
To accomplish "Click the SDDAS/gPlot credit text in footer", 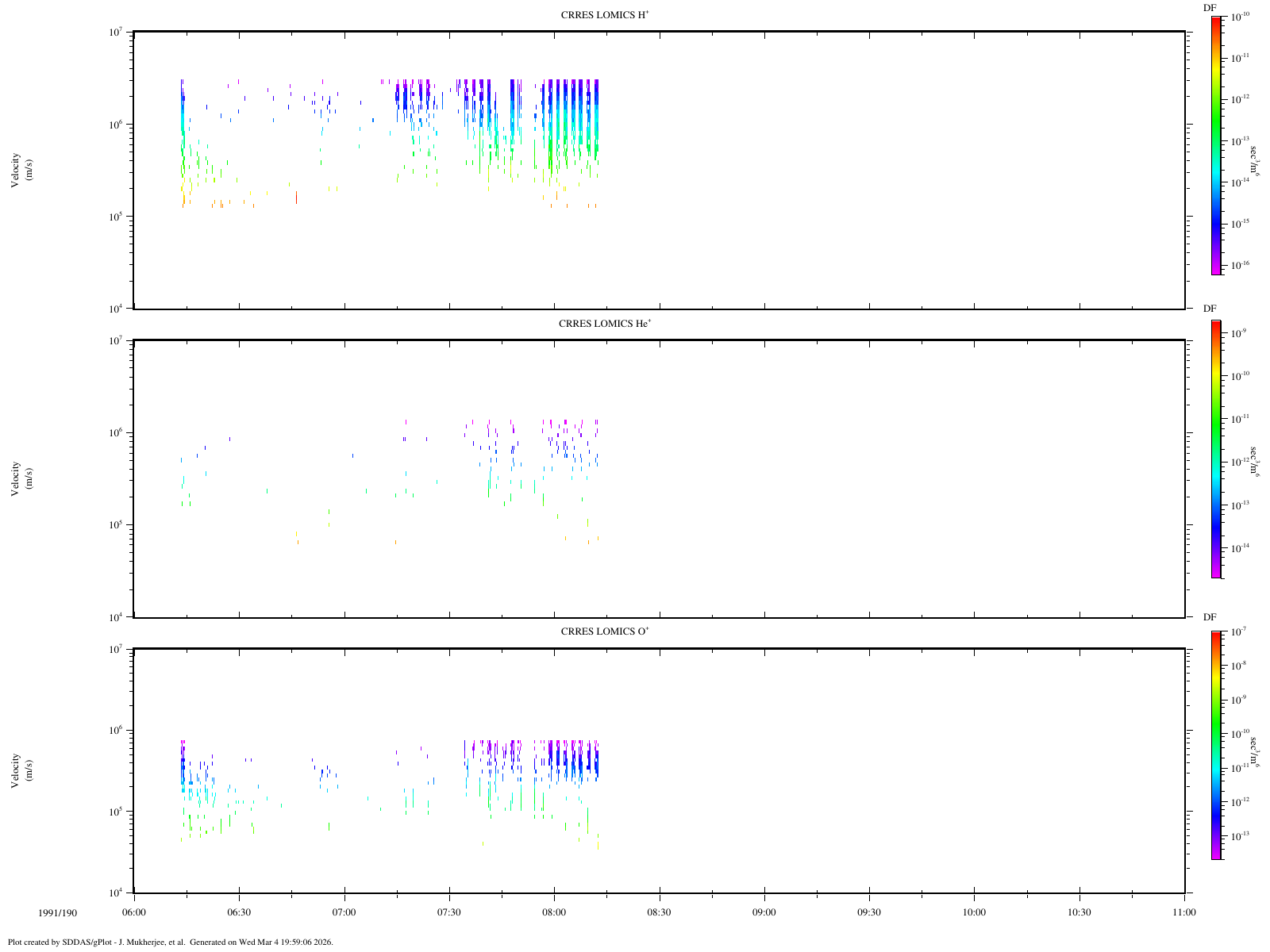I will tap(170, 942).
